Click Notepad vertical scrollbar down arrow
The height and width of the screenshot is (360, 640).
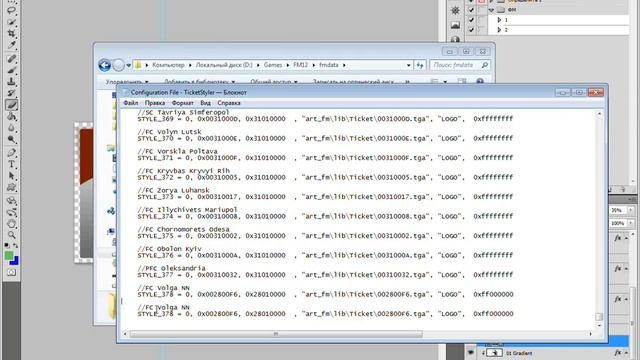point(599,326)
